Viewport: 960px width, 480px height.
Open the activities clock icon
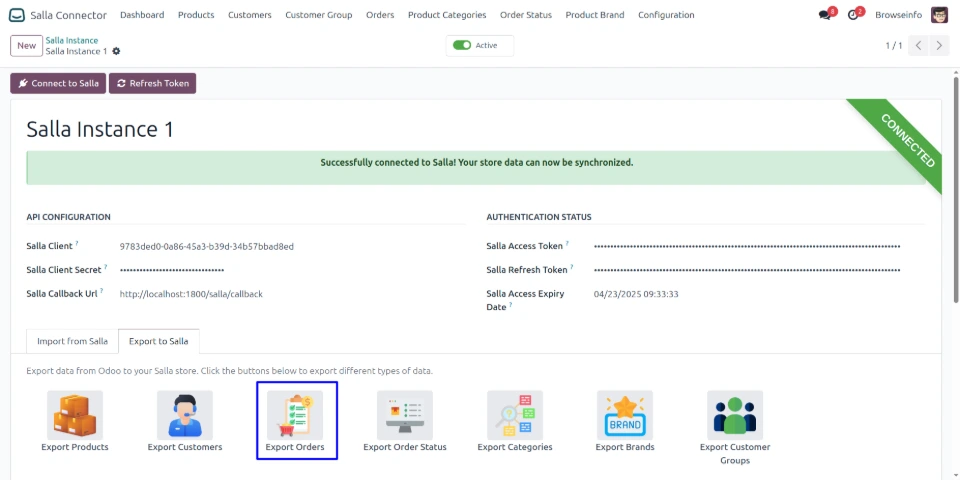853,15
